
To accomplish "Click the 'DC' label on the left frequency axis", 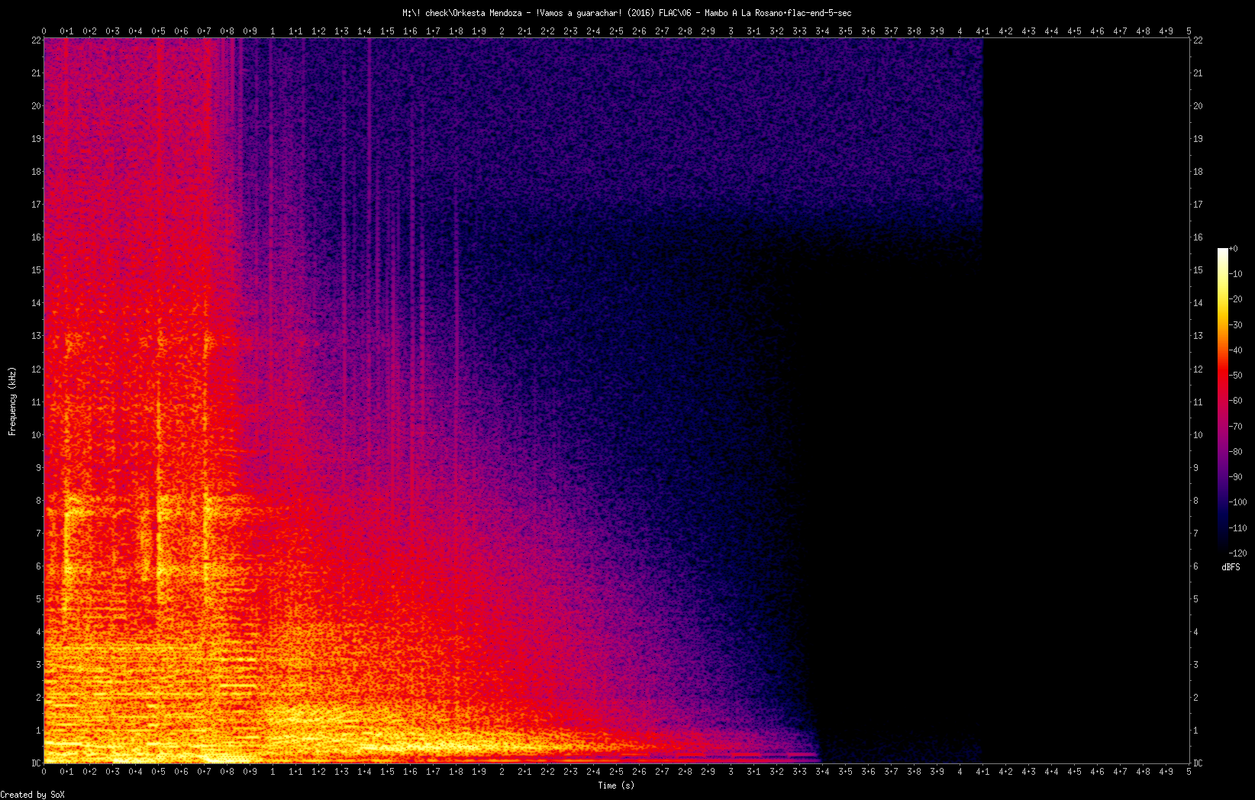I will pos(34,763).
